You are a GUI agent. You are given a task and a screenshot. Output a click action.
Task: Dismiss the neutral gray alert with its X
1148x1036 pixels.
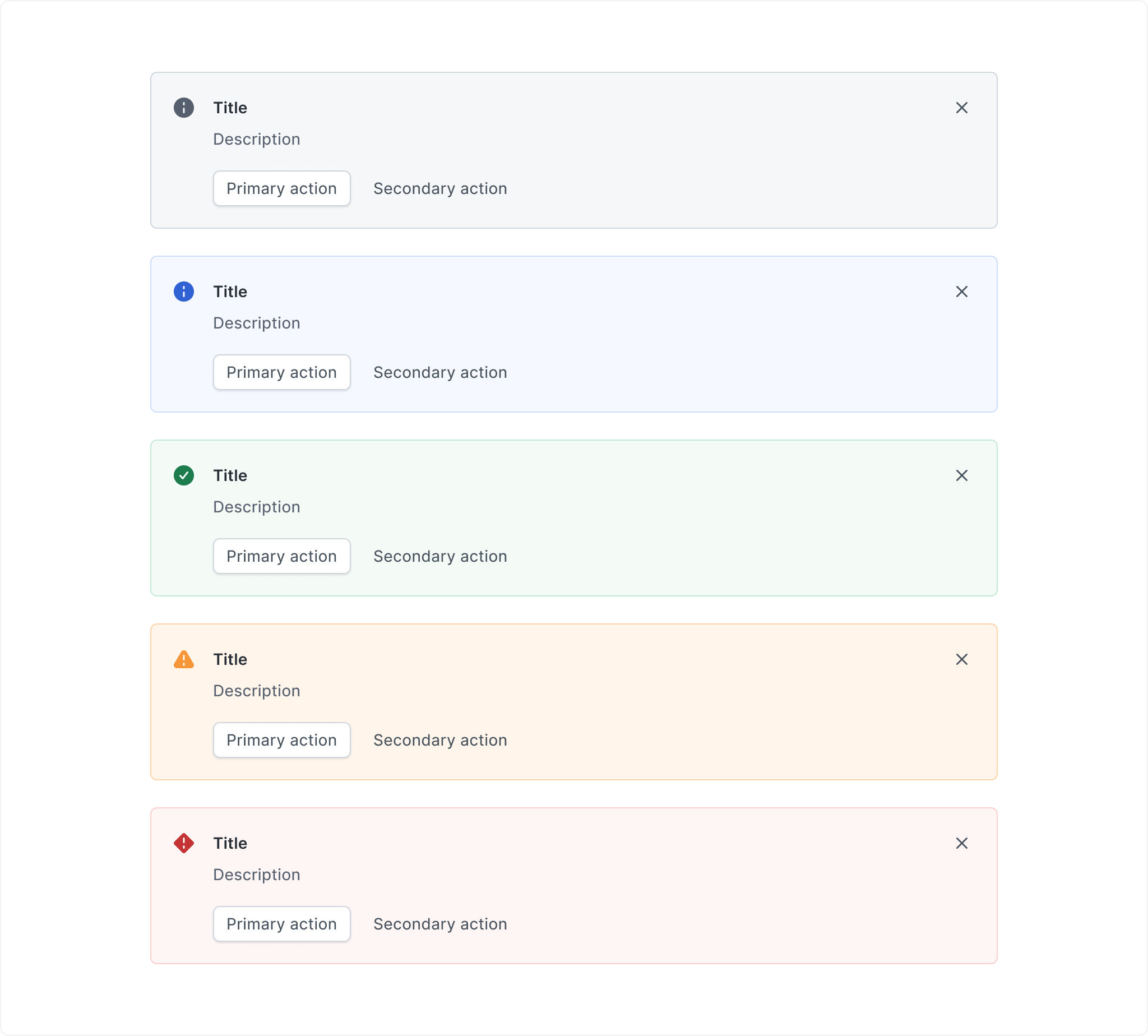pos(962,108)
